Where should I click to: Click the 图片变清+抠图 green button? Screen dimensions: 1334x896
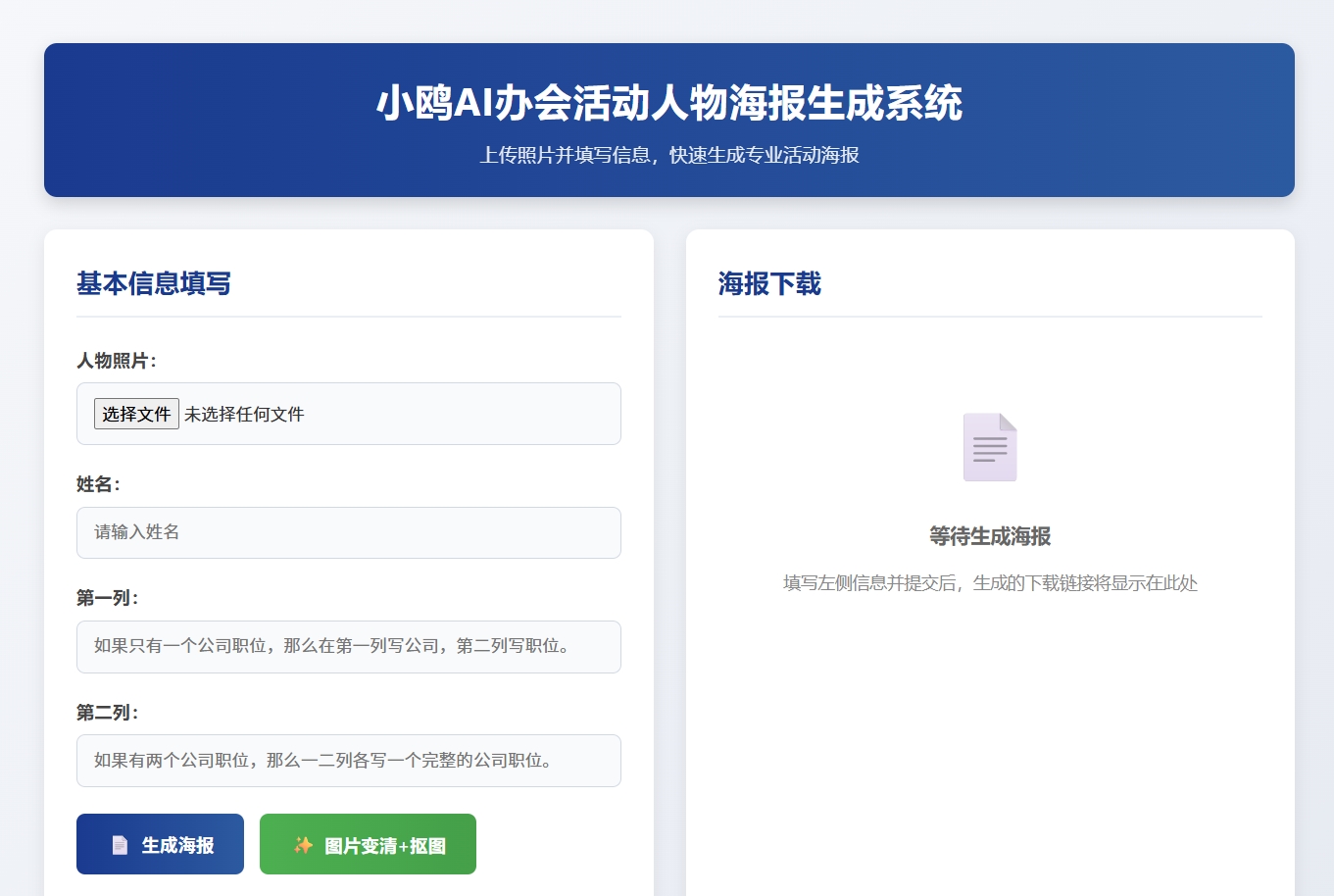pyautogui.click(x=368, y=844)
